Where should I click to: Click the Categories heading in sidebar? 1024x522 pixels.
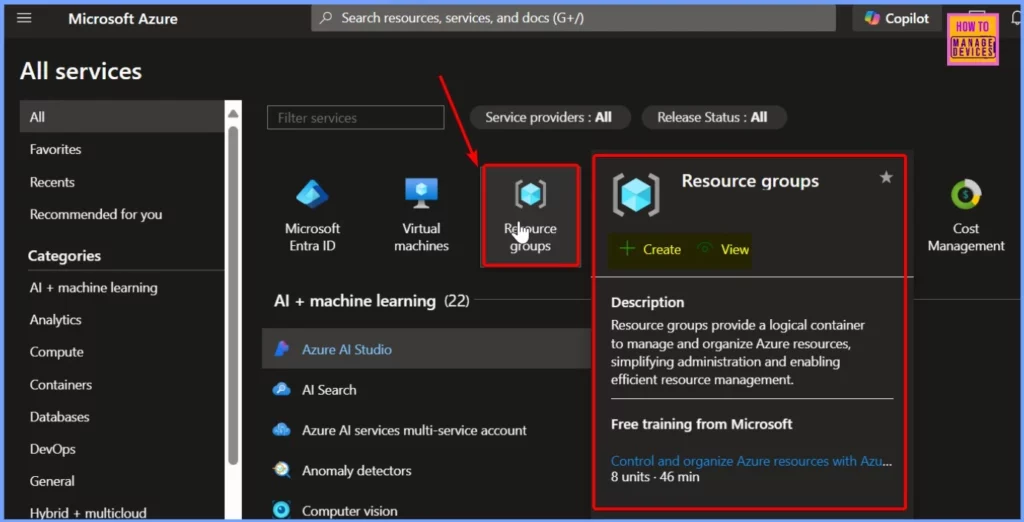[x=64, y=256]
